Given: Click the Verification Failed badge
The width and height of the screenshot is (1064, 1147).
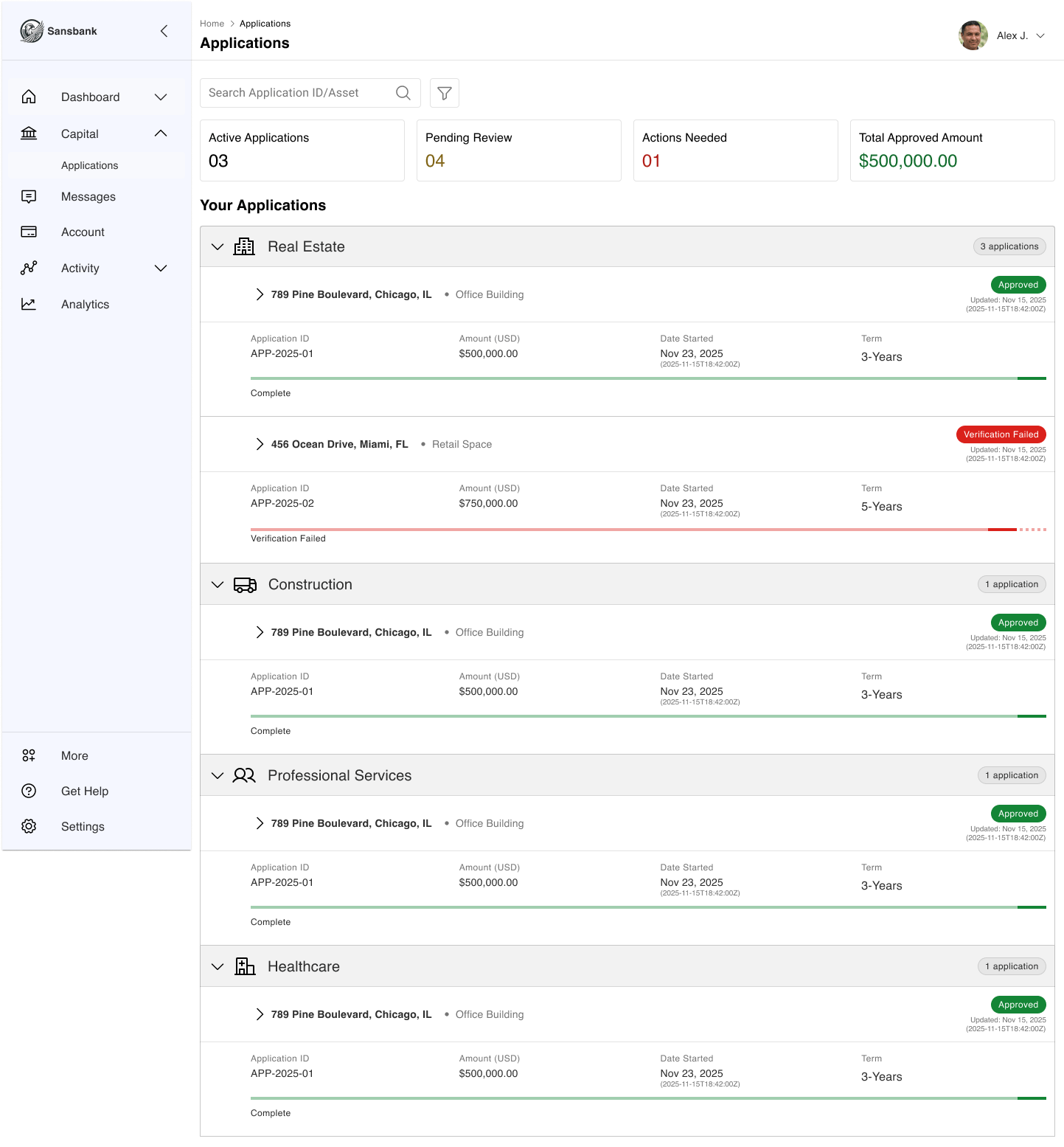Looking at the screenshot, I should (1001, 434).
